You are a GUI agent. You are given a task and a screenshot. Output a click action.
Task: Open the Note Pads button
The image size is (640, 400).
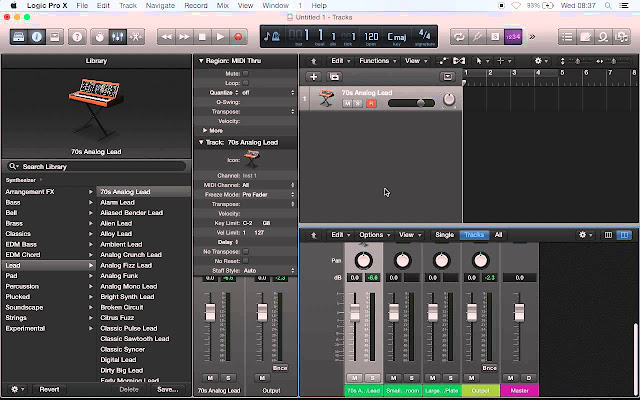pos(585,37)
